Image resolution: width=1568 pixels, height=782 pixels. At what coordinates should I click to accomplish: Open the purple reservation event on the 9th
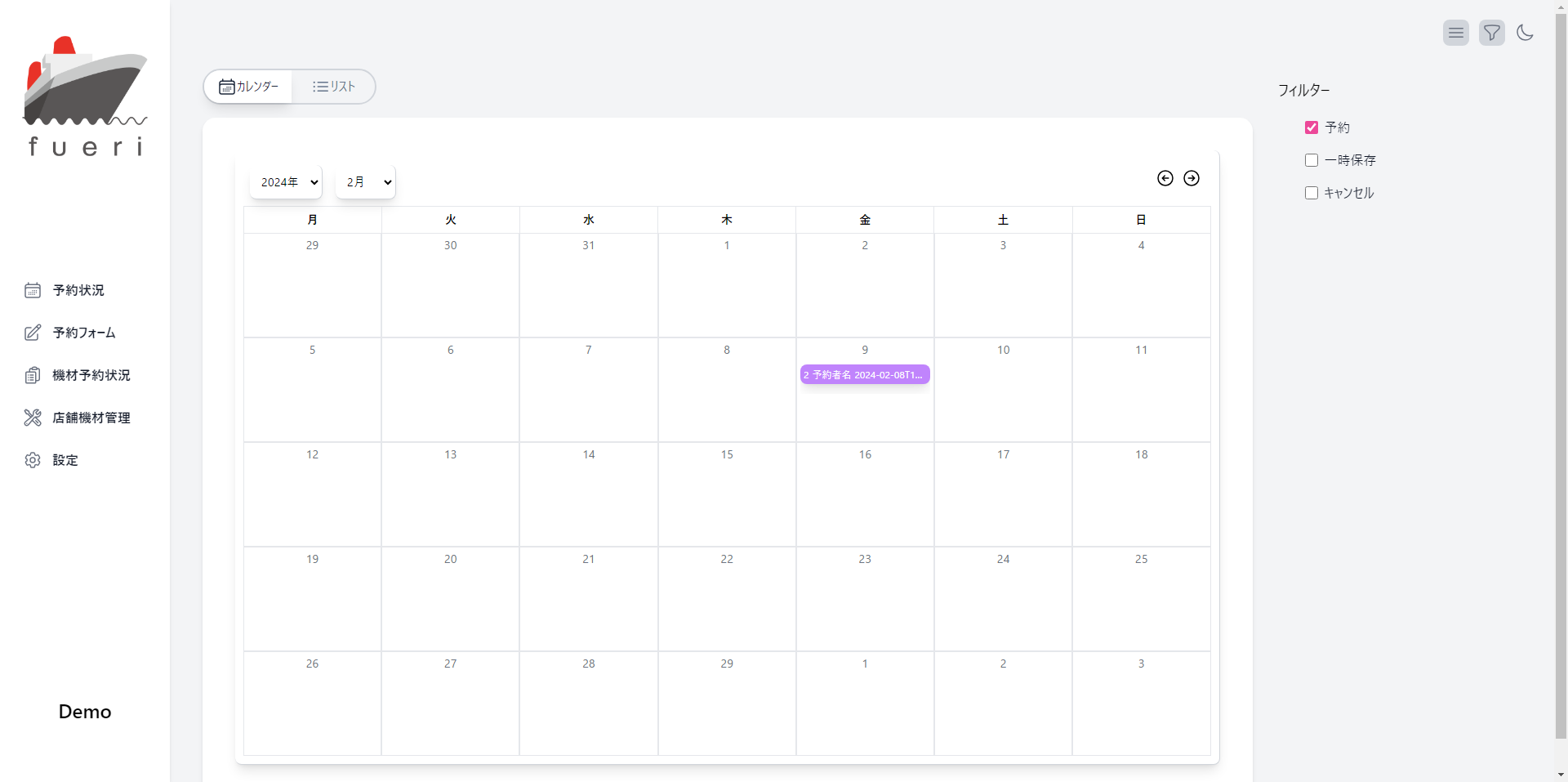click(865, 374)
